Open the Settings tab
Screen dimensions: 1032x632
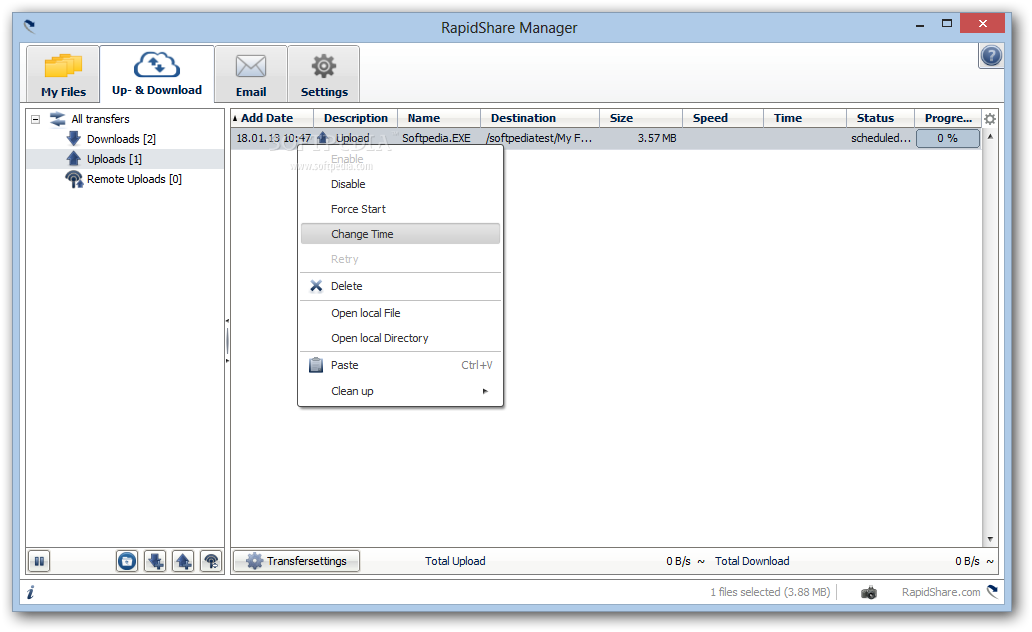pyautogui.click(x=324, y=74)
